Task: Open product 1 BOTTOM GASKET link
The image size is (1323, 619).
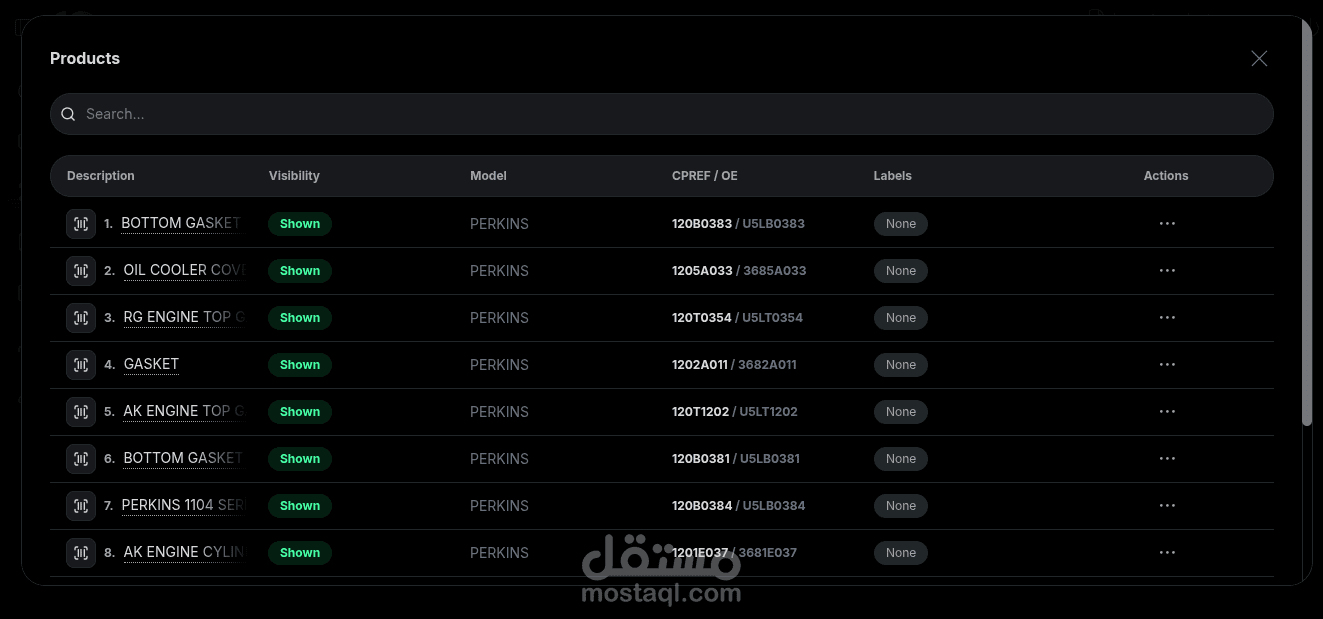Action: 181,223
